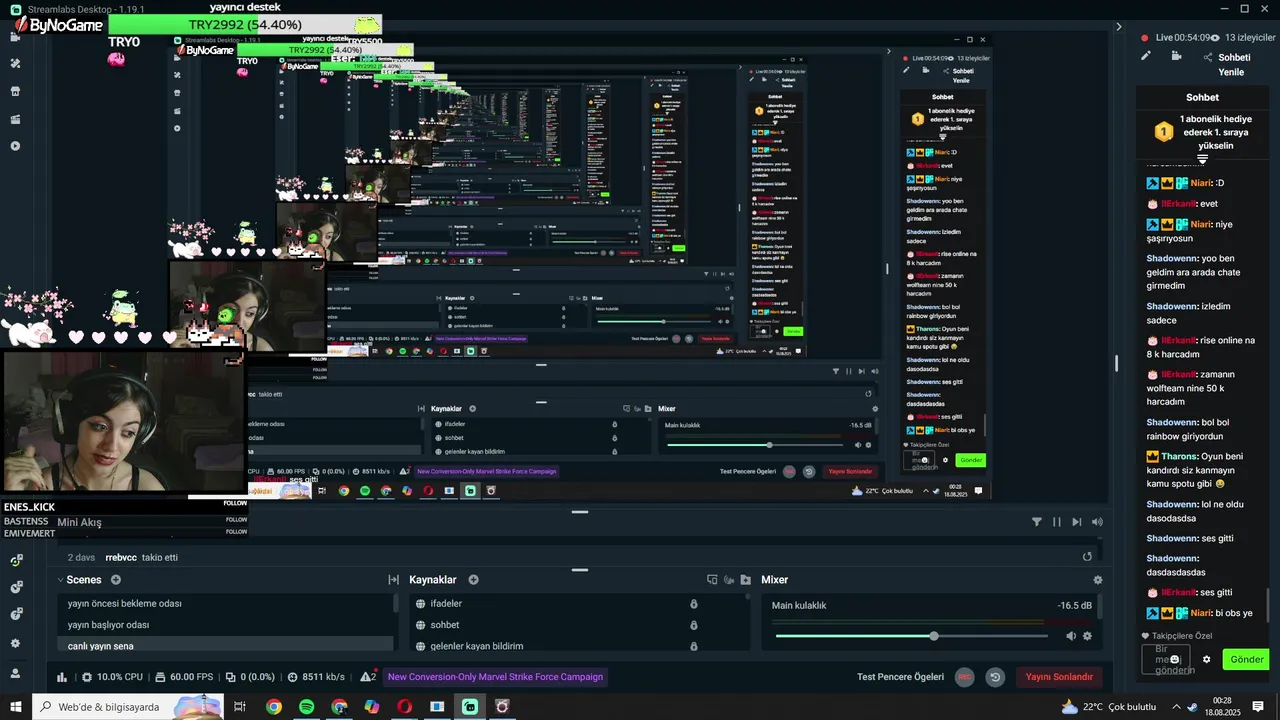This screenshot has width=1280, height=720.
Task: Open Marvel Strike Force Campaign link
Action: click(x=495, y=677)
